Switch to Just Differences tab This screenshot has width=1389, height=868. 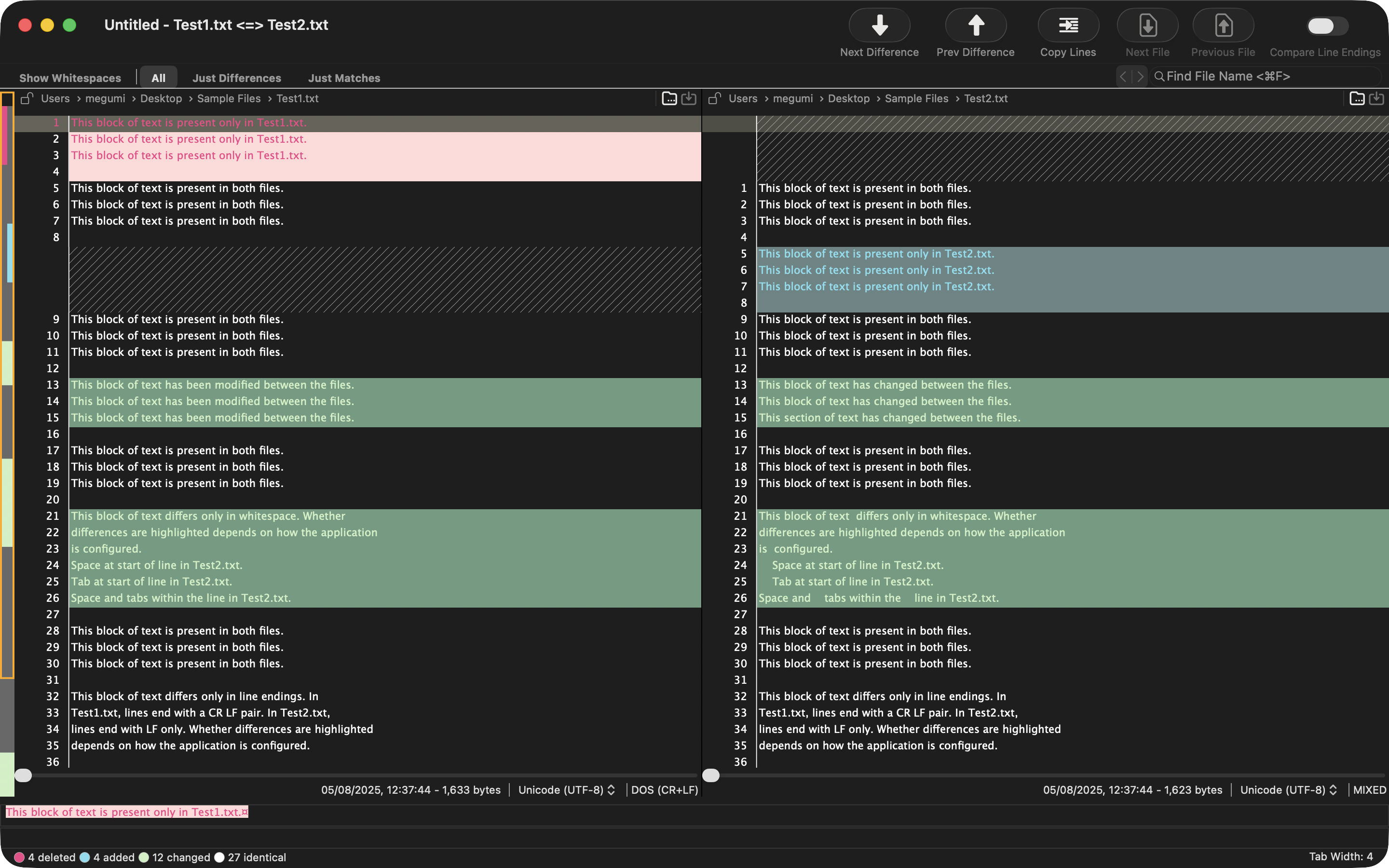click(x=236, y=78)
